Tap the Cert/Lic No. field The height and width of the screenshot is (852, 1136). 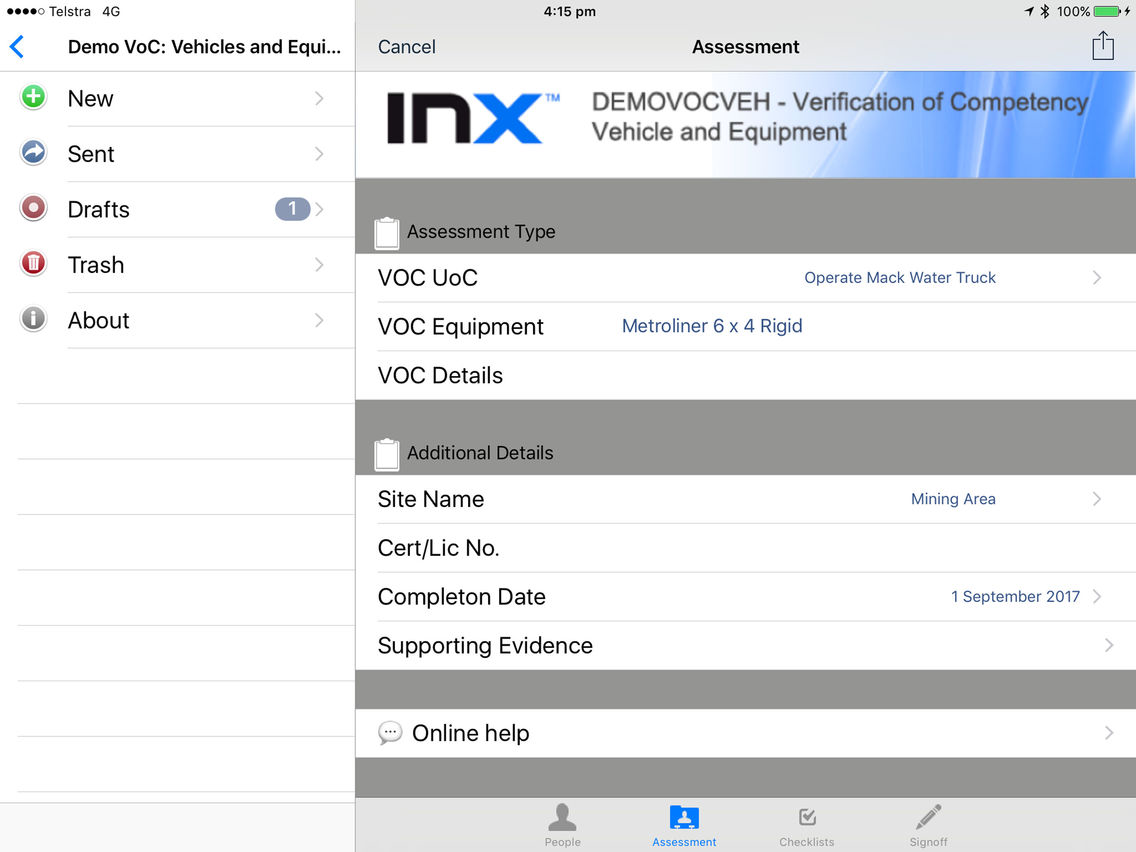coord(746,548)
